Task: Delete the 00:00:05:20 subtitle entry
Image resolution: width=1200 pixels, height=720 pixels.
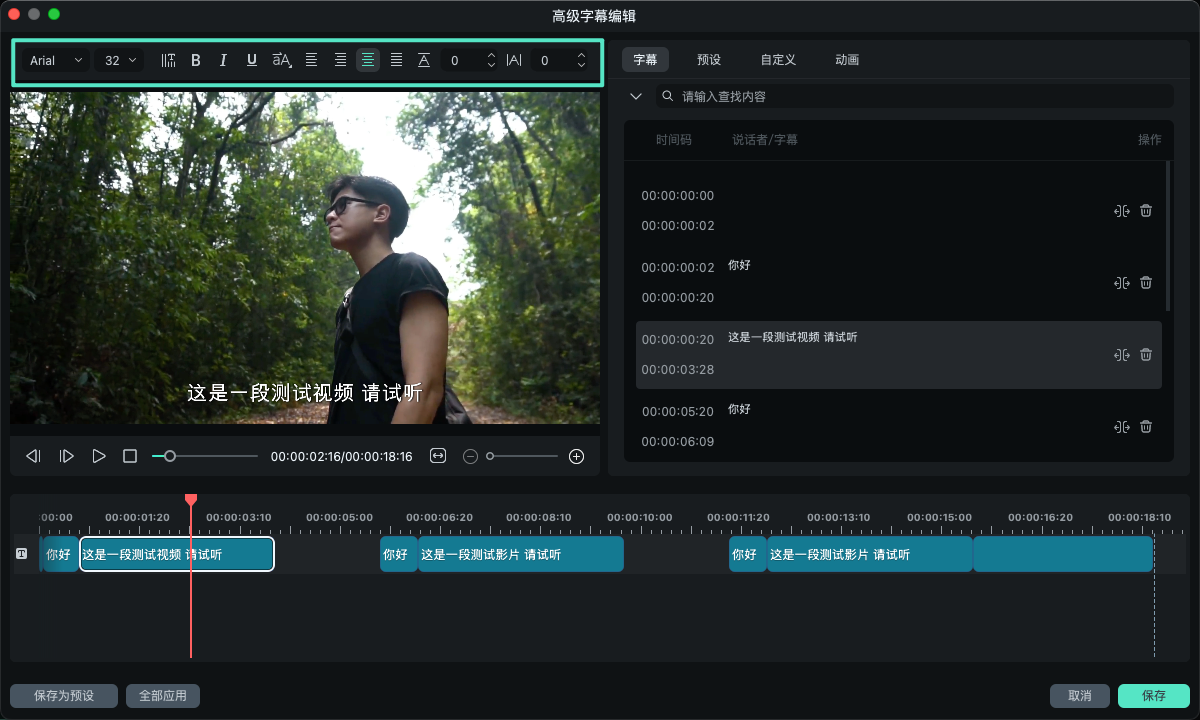Action: (1146, 427)
